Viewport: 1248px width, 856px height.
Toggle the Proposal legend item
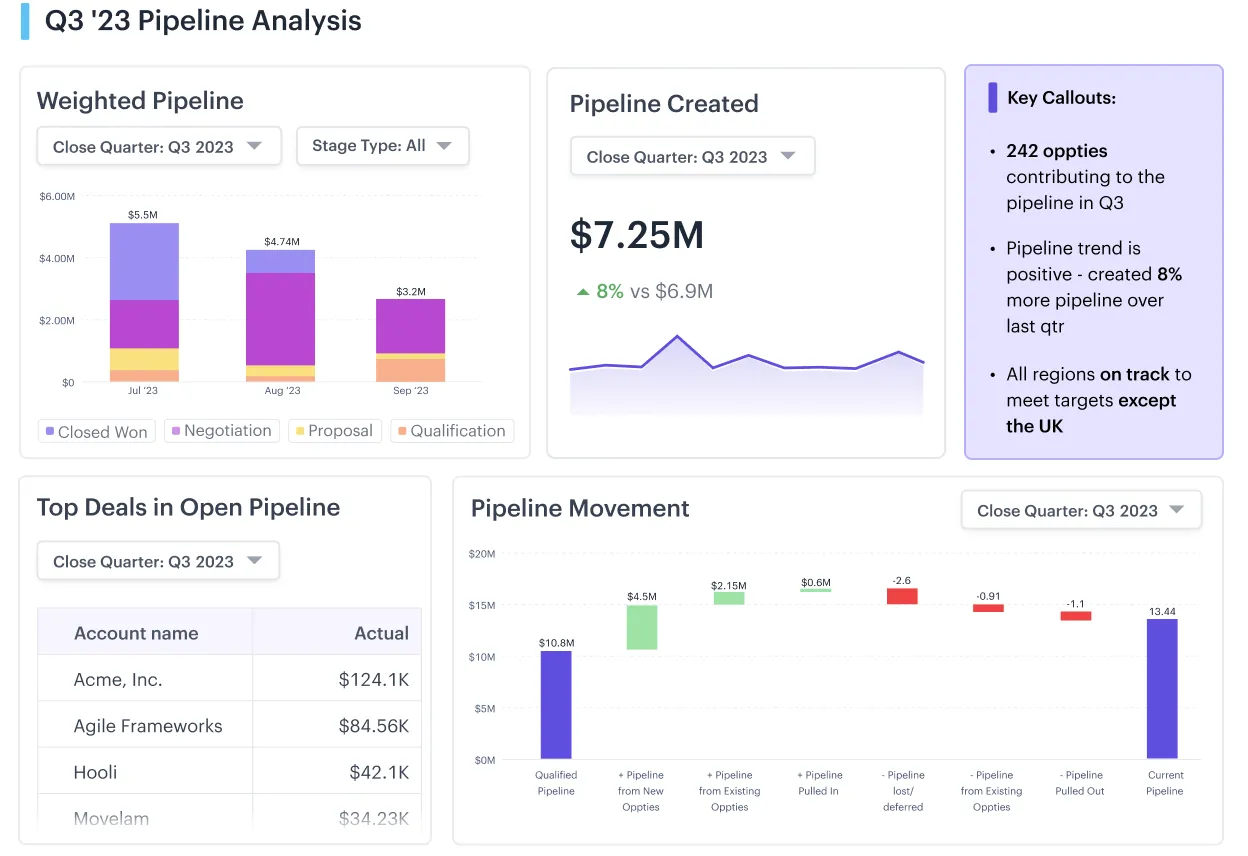[x=335, y=430]
